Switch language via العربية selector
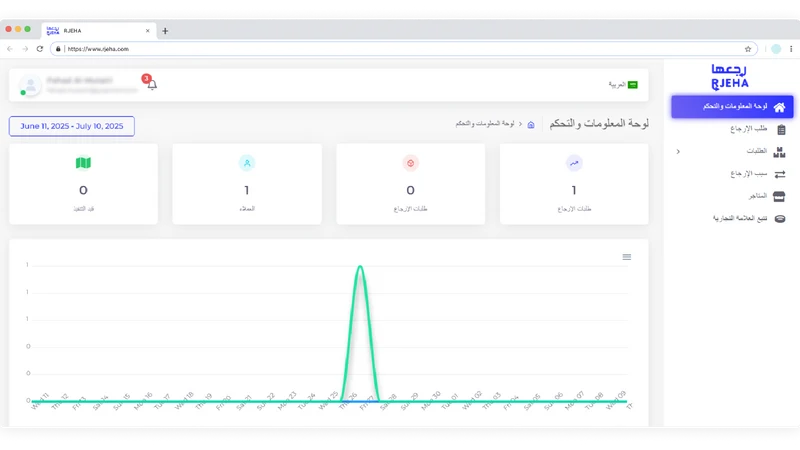This screenshot has height=450, width=800. [623, 85]
